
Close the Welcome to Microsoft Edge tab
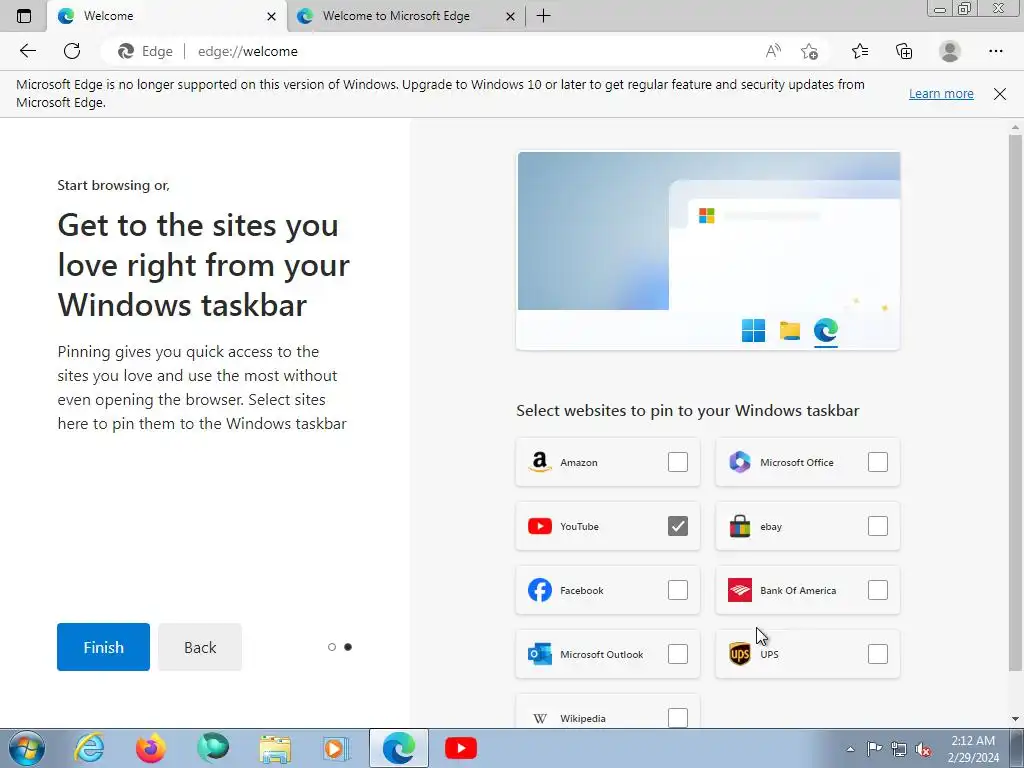click(x=511, y=16)
